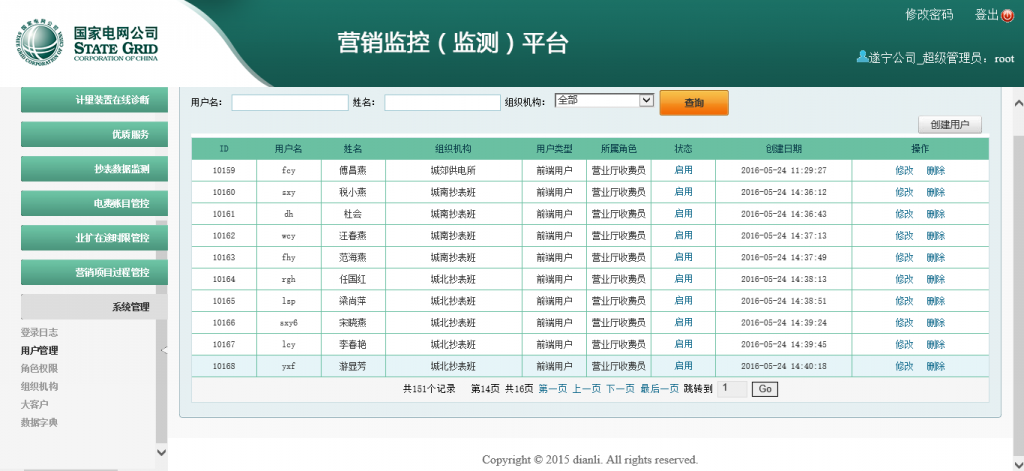Click 删除 for user yxf
Viewport: 1024px width, 471px height.
point(935,366)
